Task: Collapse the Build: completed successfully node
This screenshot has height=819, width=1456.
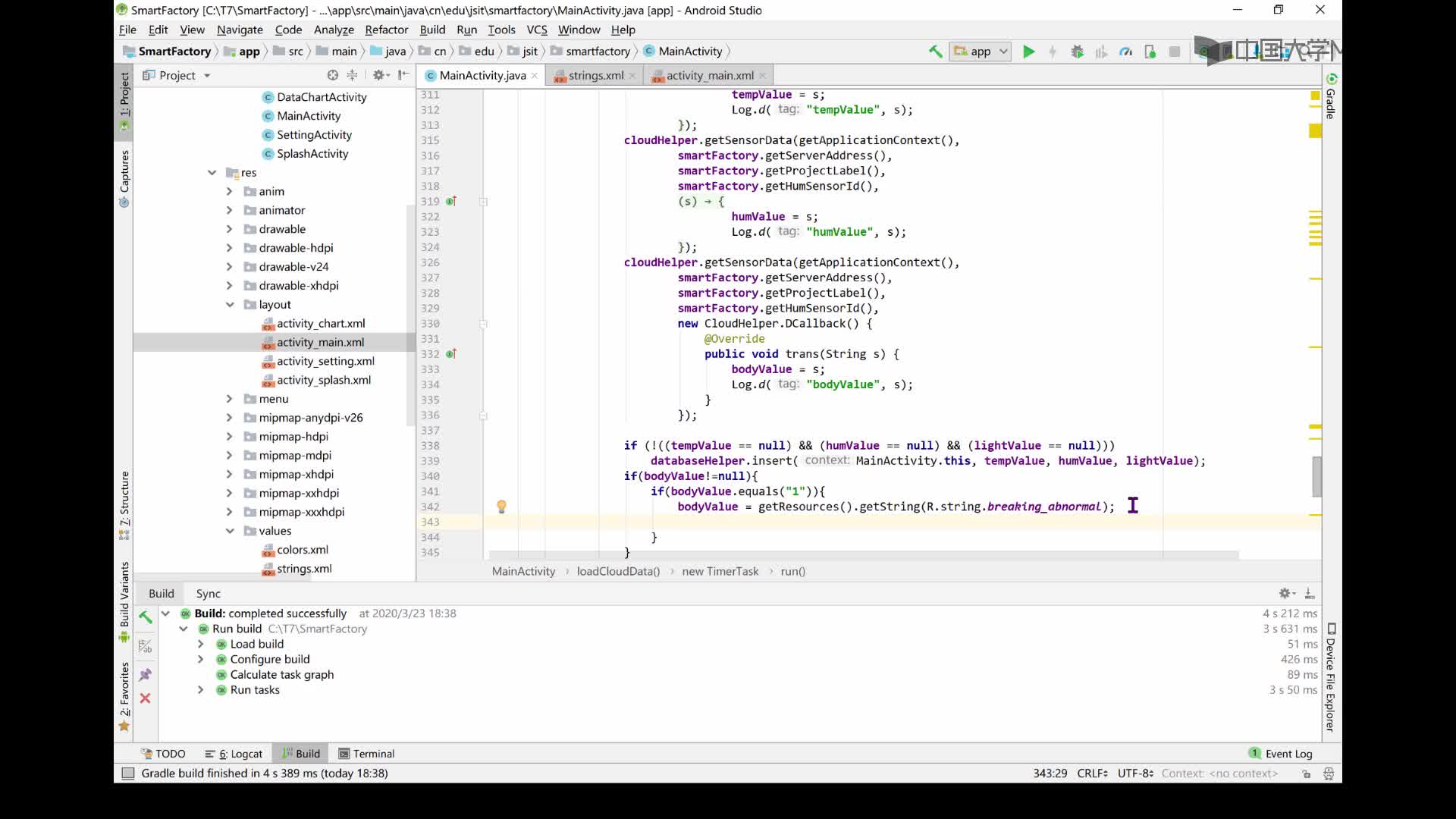Action: coord(165,613)
